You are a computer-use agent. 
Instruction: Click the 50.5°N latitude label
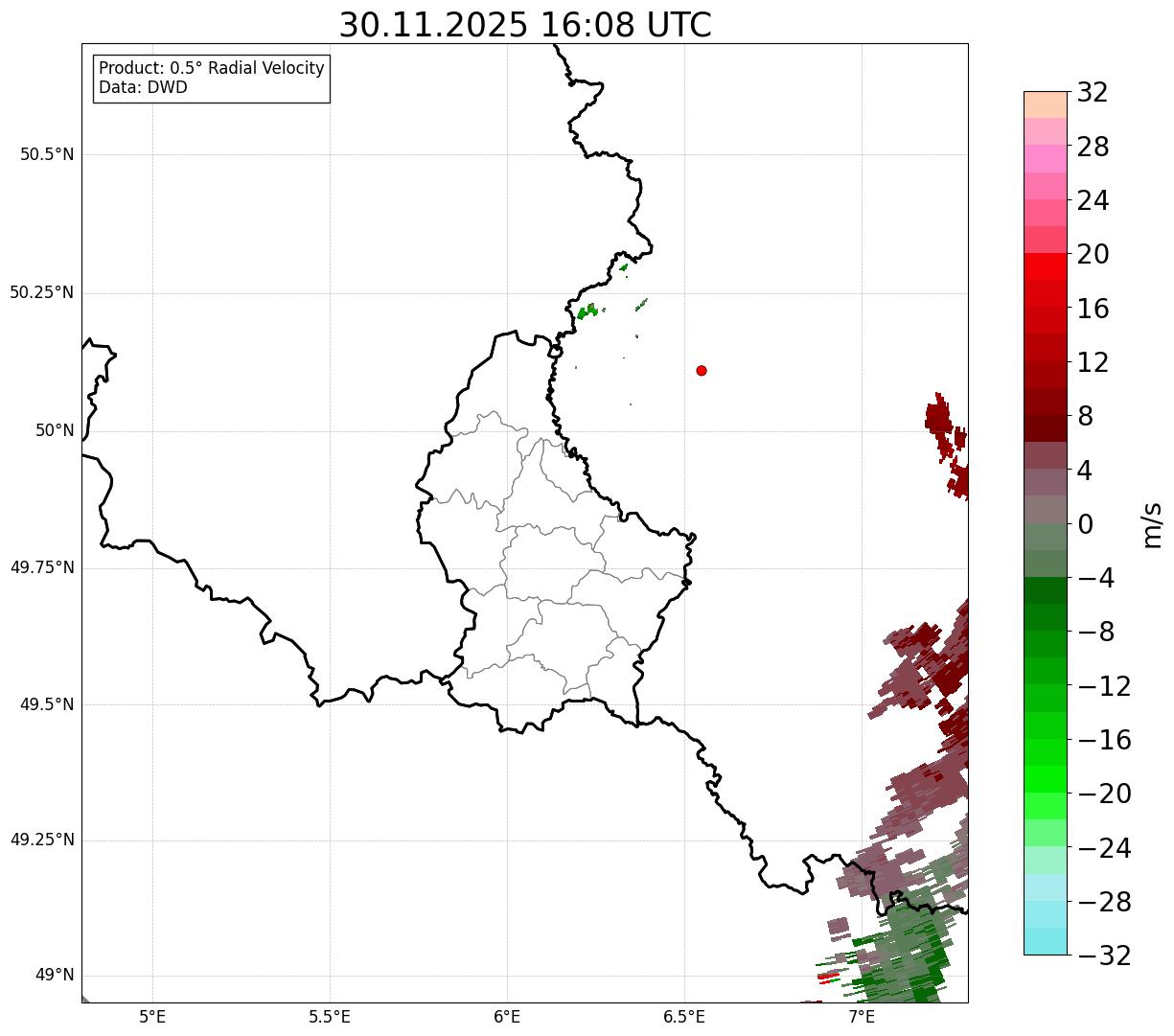coord(47,154)
